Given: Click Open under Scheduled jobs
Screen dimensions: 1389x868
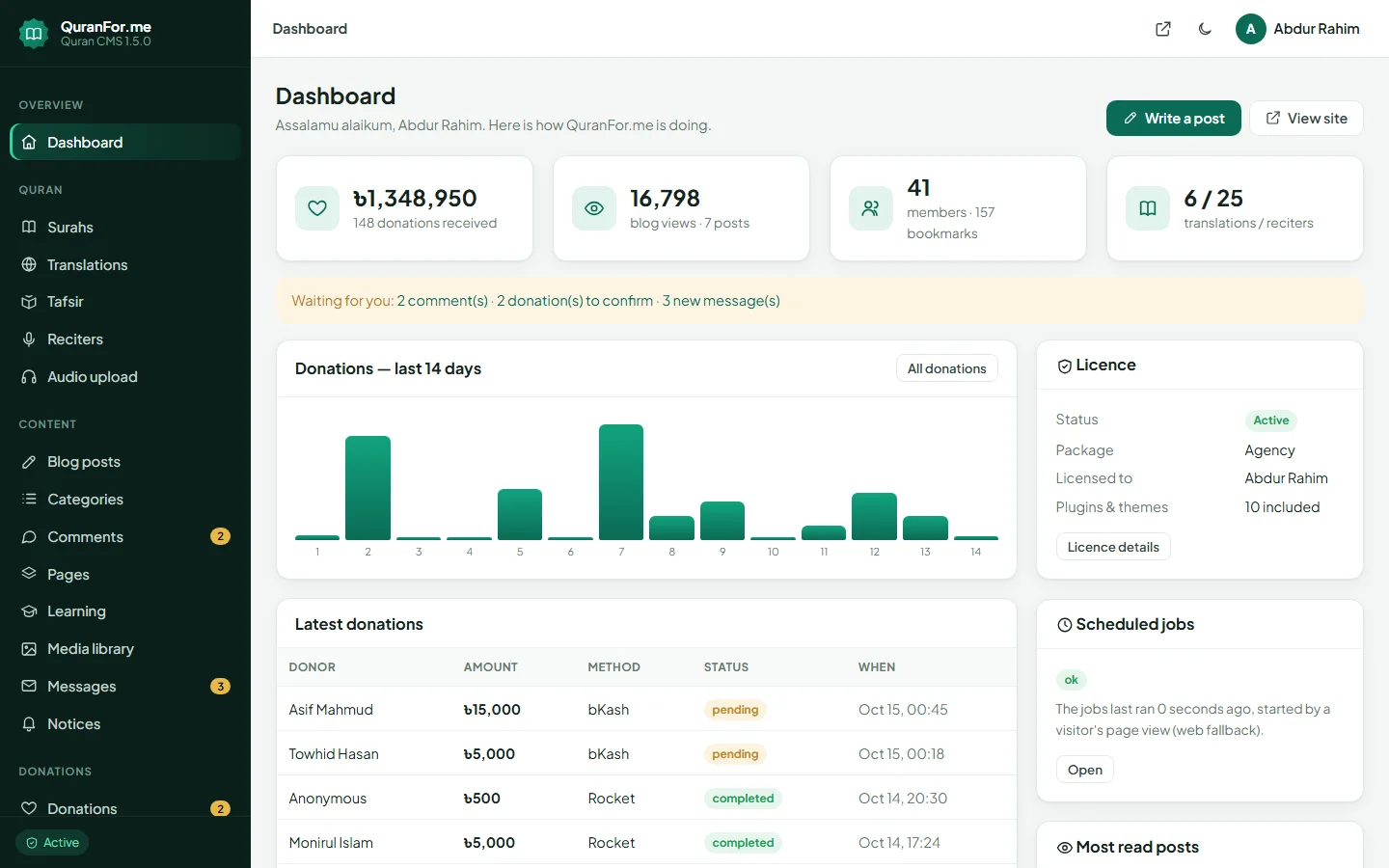Looking at the screenshot, I should 1084,770.
